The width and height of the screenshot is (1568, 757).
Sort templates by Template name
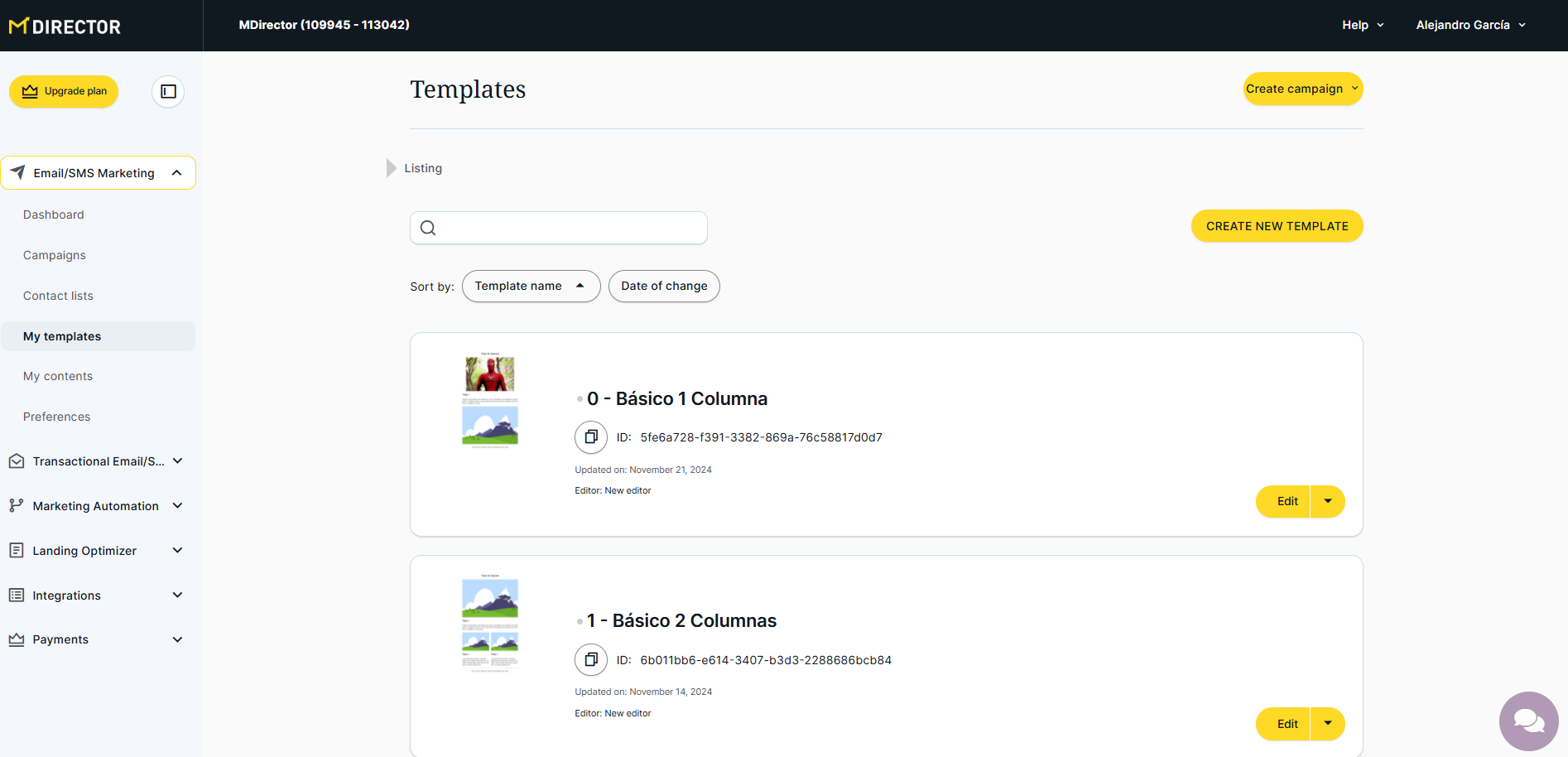[531, 287]
